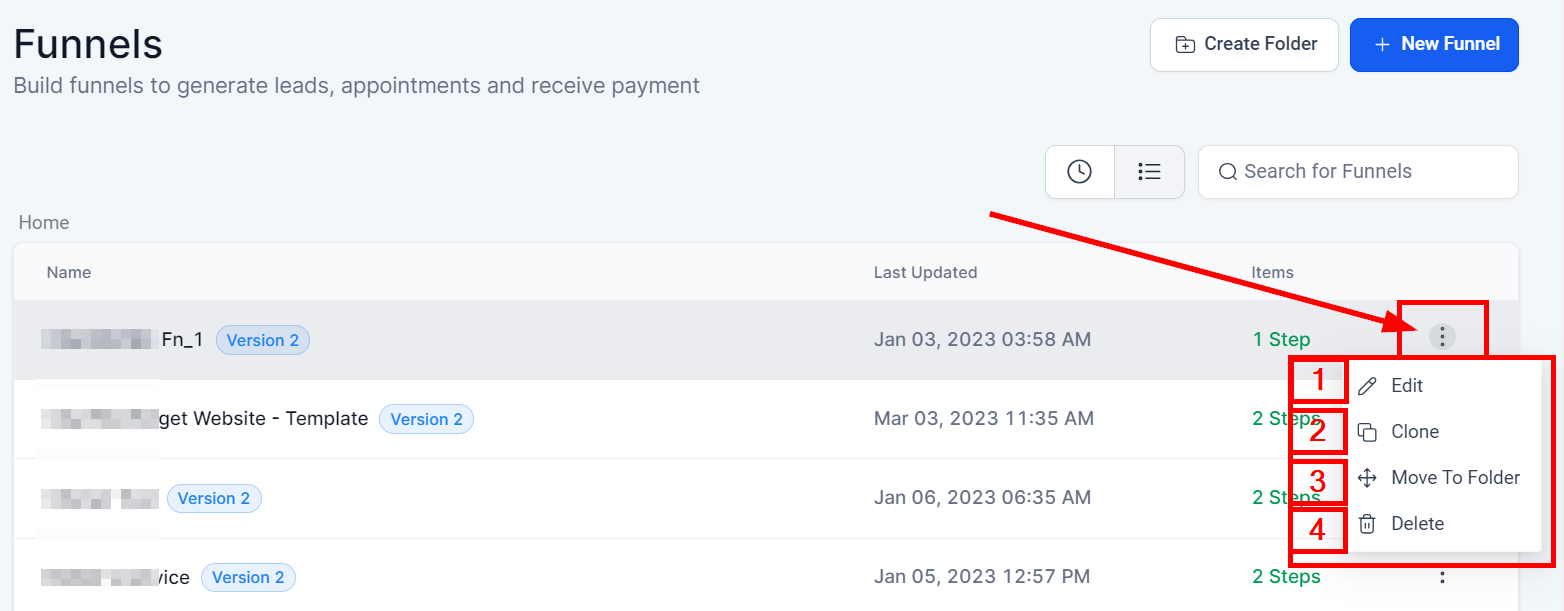
Task: Click the trash Delete icon
Action: pyautogui.click(x=1367, y=524)
